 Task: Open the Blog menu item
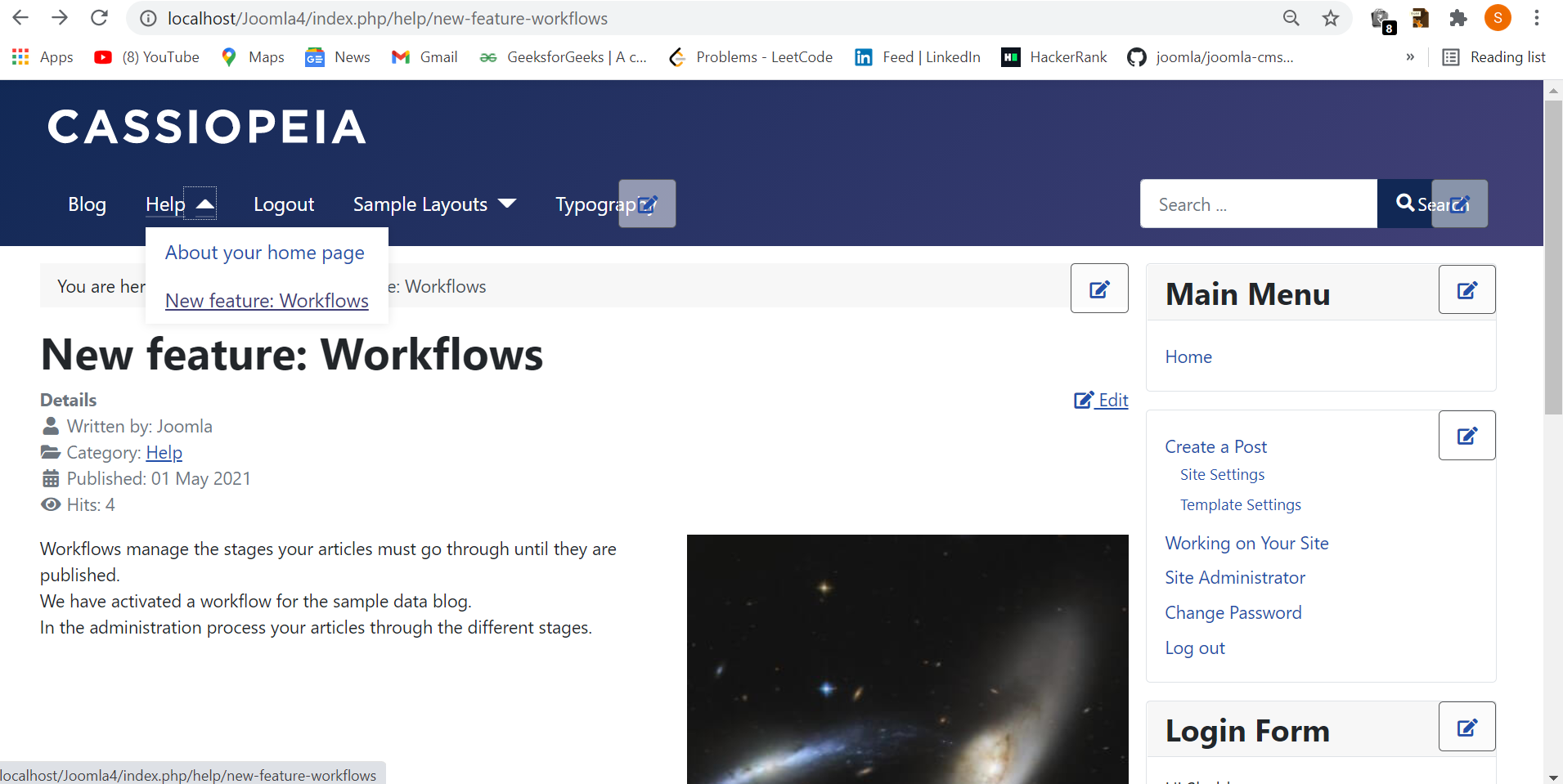click(88, 204)
